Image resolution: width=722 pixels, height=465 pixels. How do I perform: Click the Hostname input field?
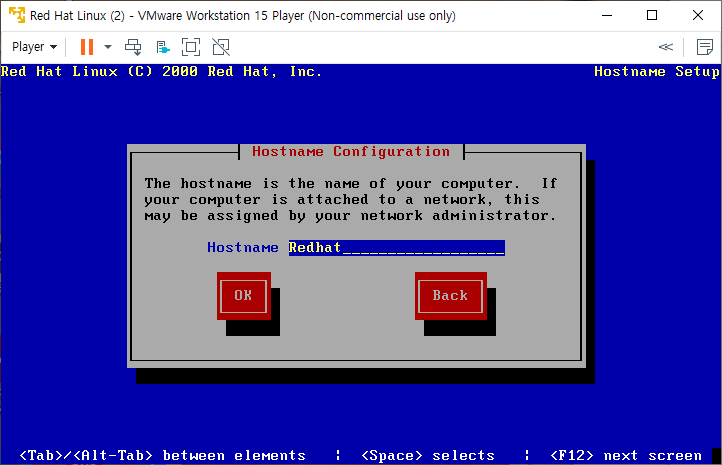pyautogui.click(x=396, y=248)
